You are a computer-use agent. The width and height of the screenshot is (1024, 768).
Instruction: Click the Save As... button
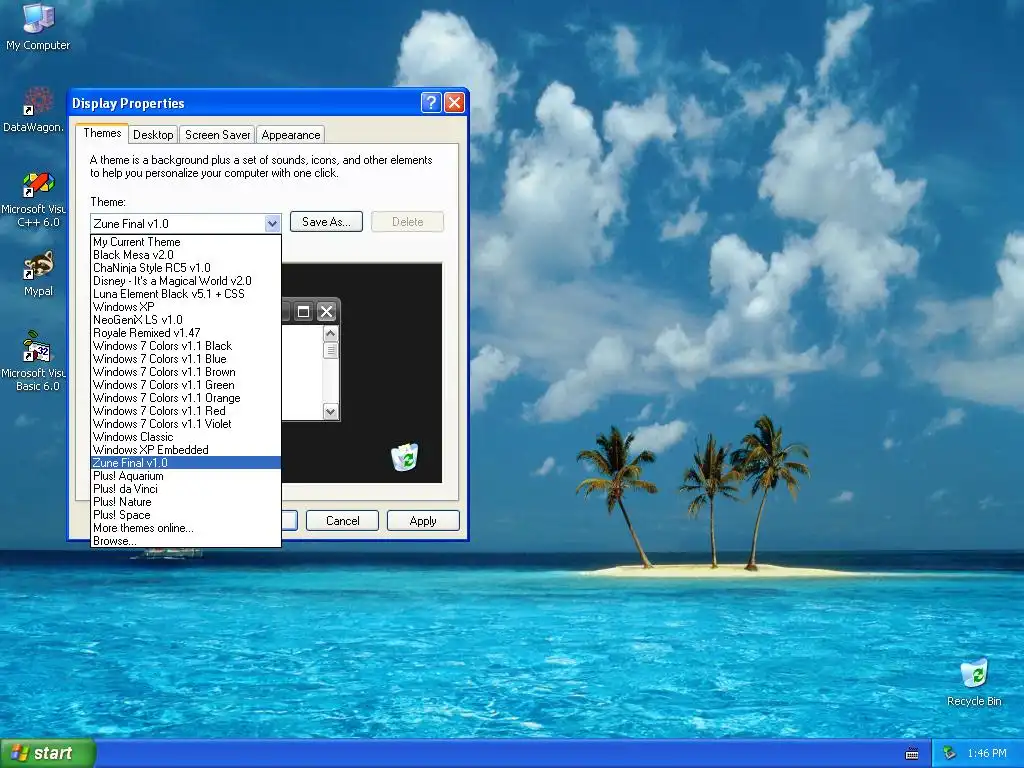[326, 222]
